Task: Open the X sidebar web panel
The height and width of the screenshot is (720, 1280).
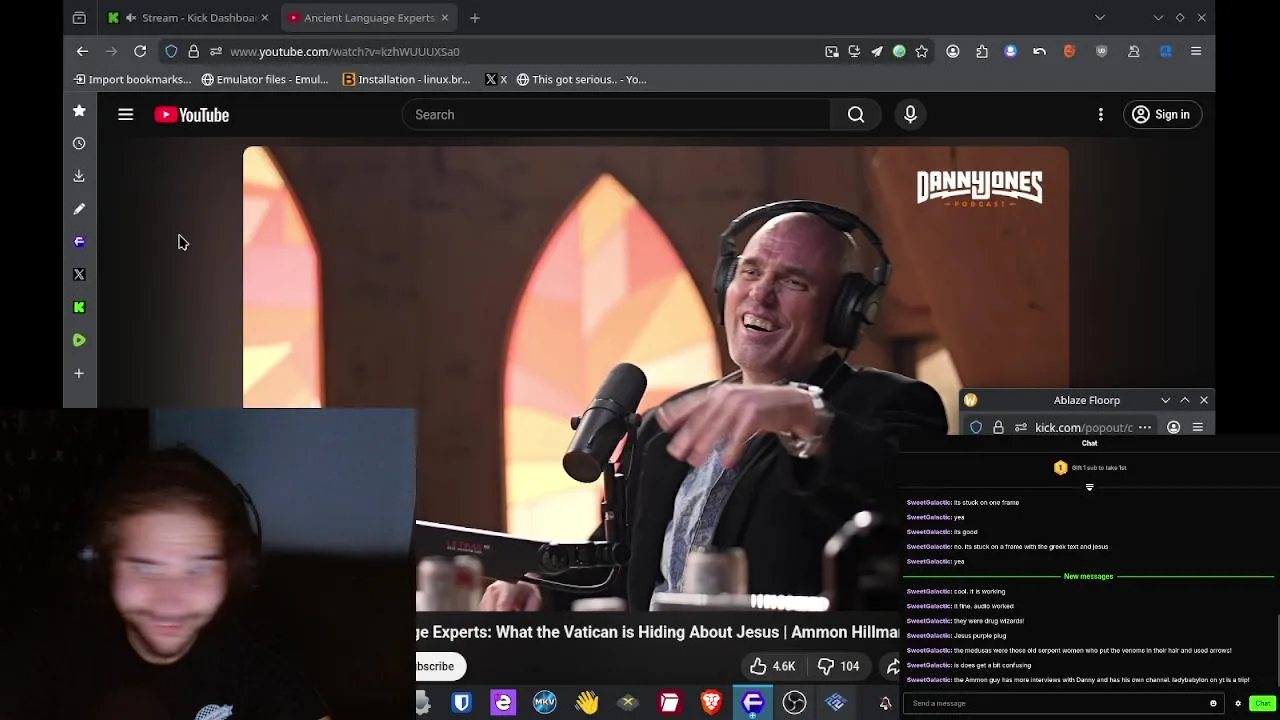Action: tap(79, 274)
